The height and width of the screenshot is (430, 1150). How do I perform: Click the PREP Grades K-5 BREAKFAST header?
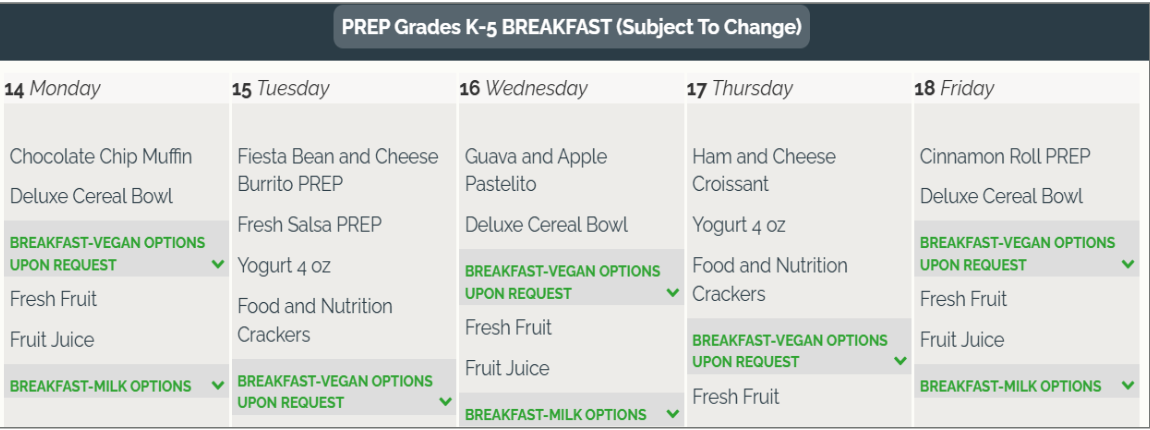pyautogui.click(x=571, y=27)
